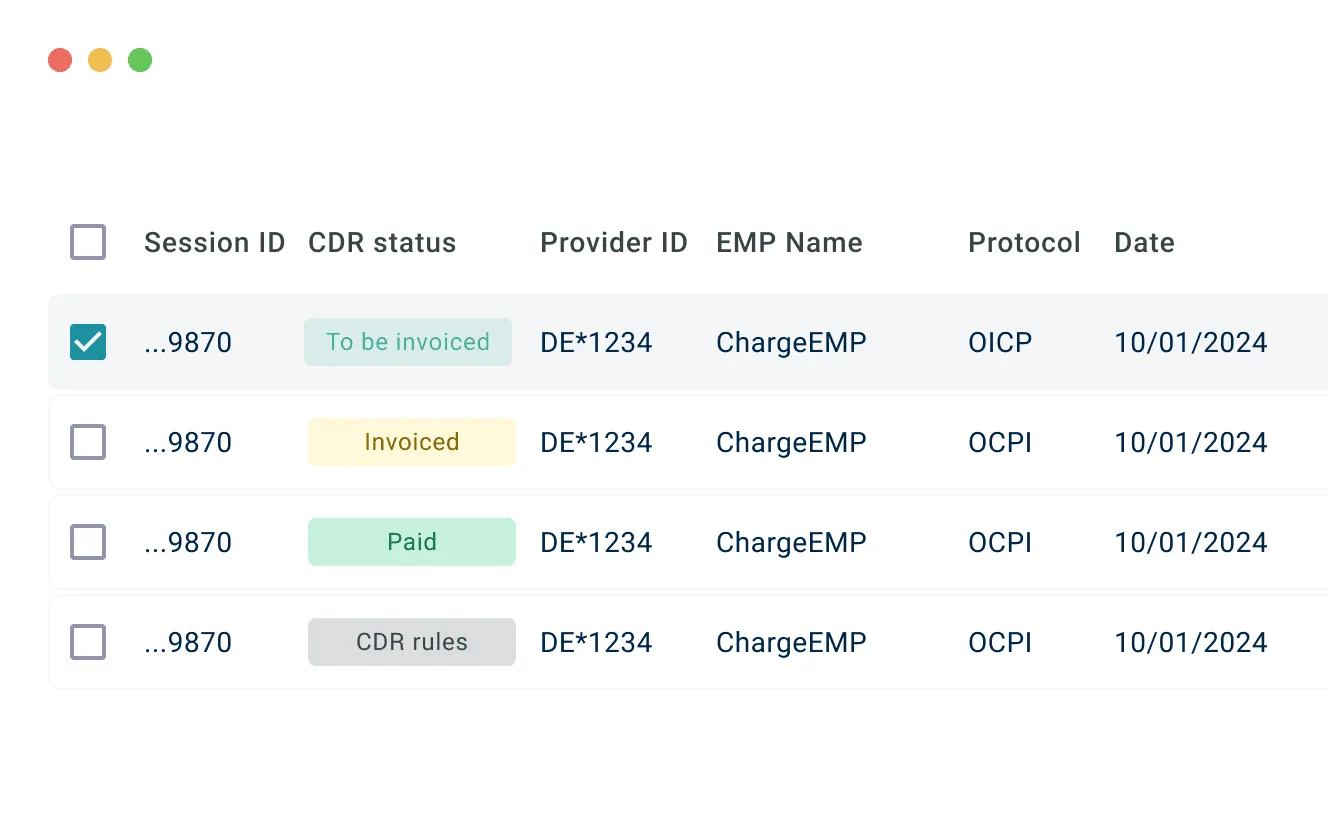Viewport: 1328px width, 840px height.
Task: Click the Date column header
Action: pos(1144,242)
